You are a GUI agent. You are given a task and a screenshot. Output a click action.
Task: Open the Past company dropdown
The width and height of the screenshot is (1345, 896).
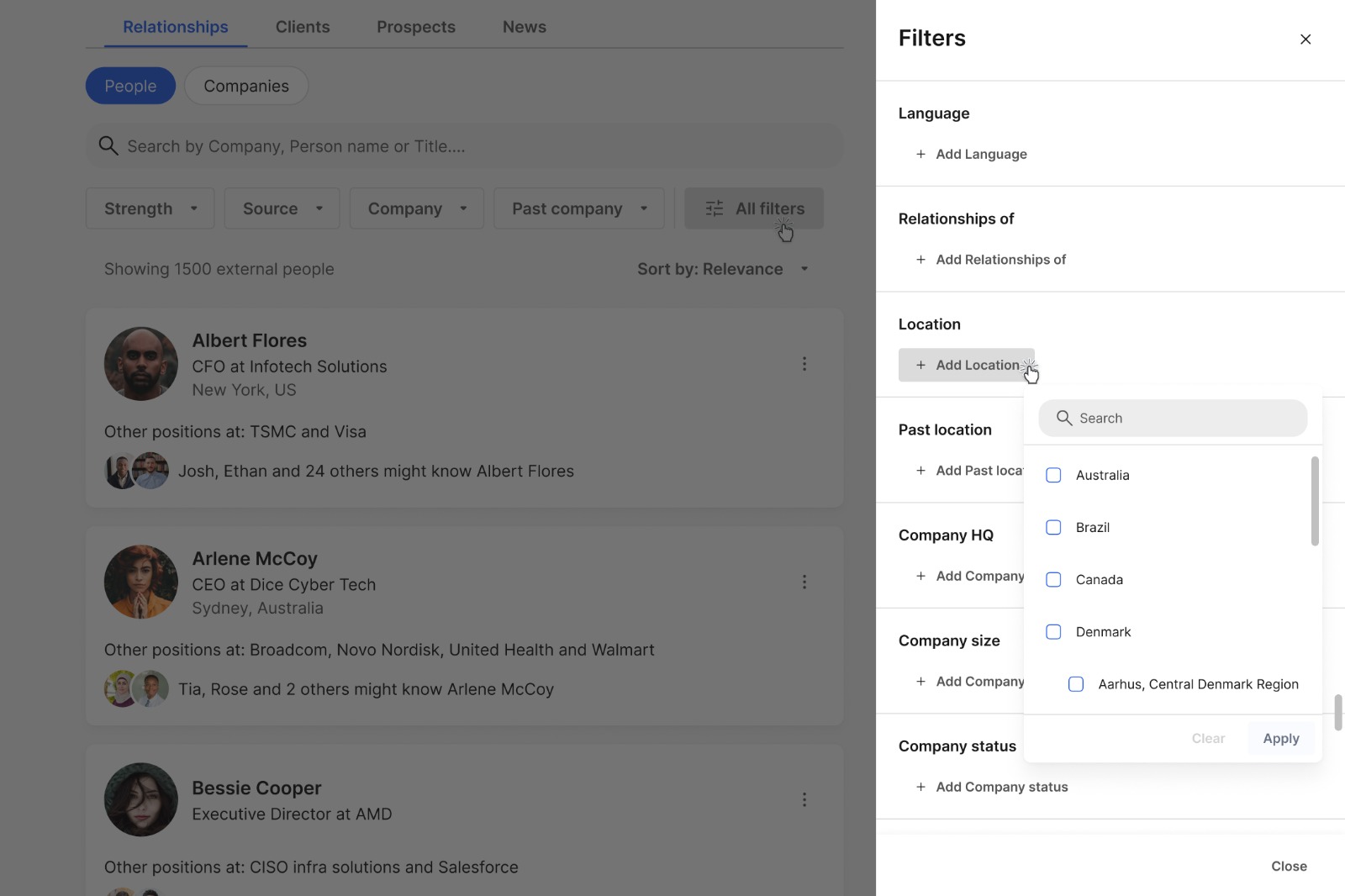click(579, 208)
